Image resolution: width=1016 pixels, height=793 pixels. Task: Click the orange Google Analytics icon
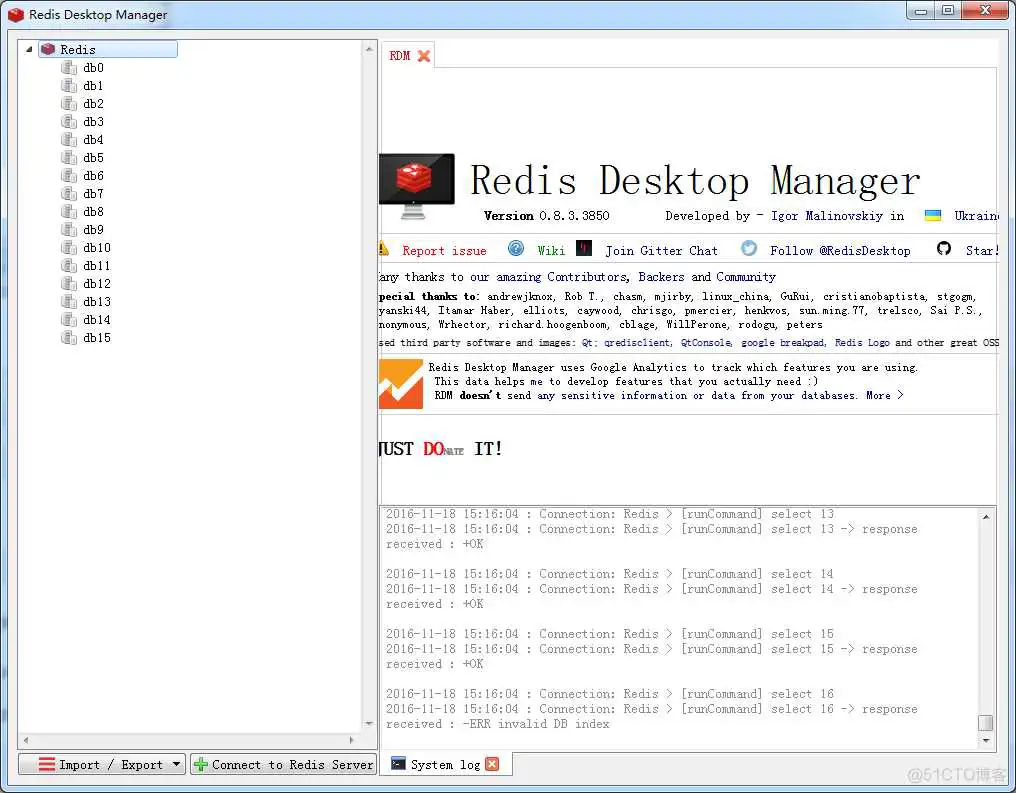coord(400,383)
